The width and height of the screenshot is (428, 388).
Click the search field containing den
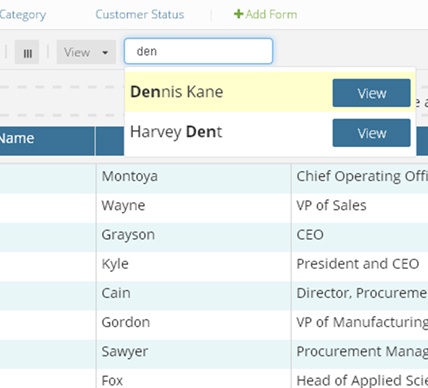199,51
